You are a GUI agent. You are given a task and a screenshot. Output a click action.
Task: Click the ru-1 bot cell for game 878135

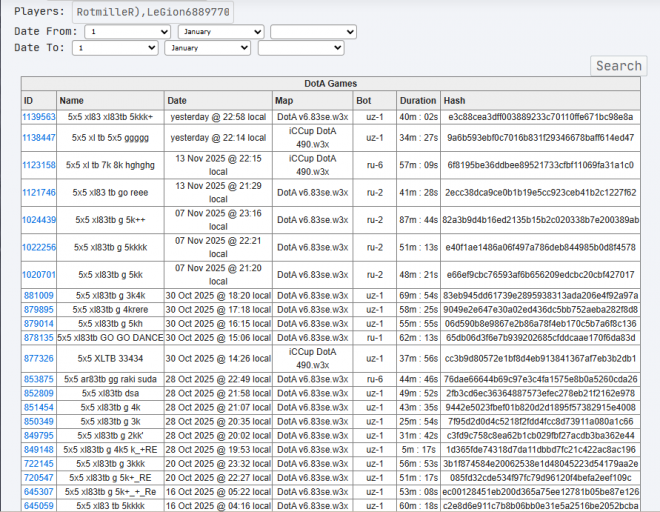pos(375,338)
